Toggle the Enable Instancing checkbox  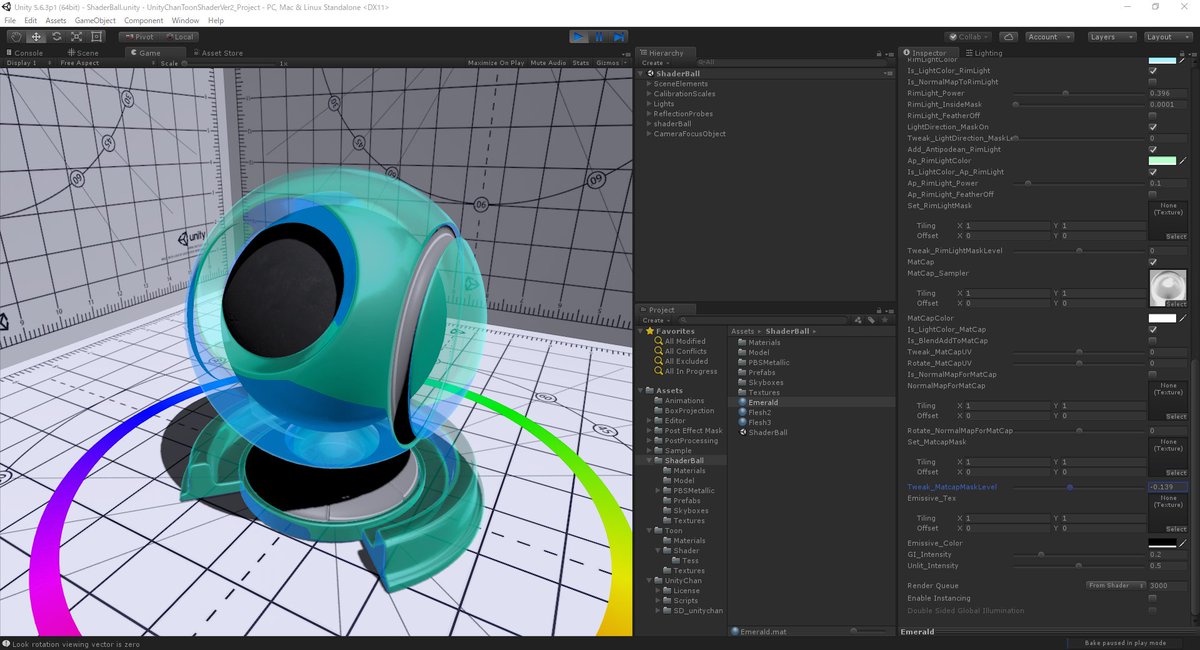(x=1153, y=598)
